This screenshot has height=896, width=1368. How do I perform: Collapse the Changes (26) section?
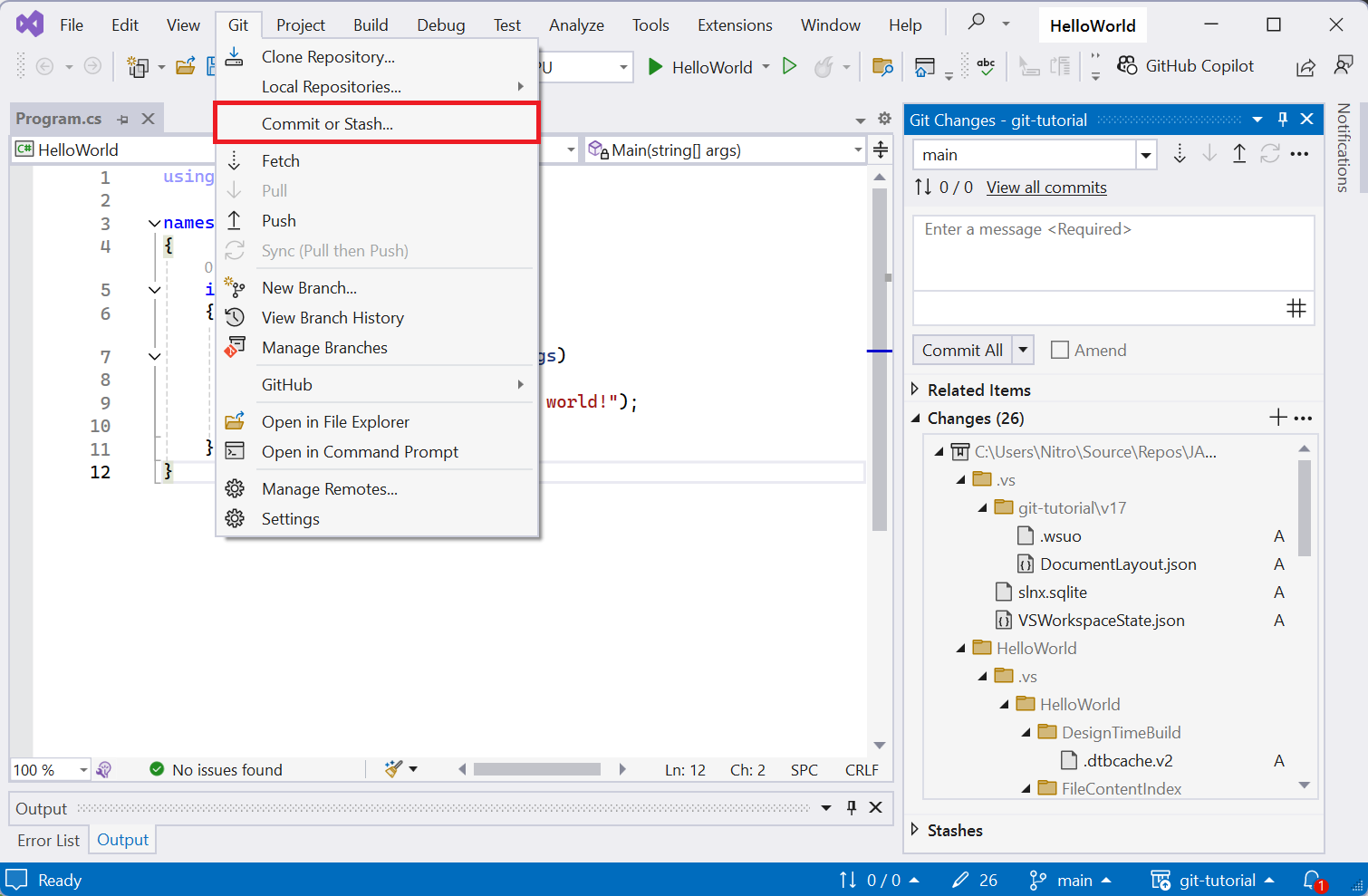[x=915, y=418]
